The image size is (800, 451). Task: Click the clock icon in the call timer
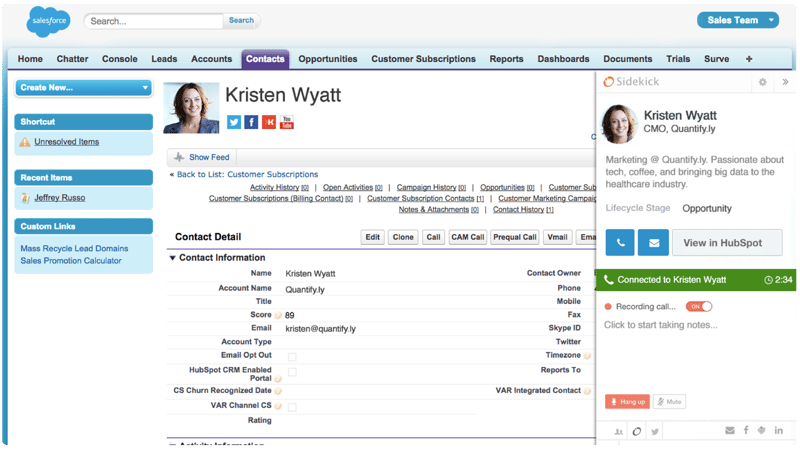pos(768,280)
